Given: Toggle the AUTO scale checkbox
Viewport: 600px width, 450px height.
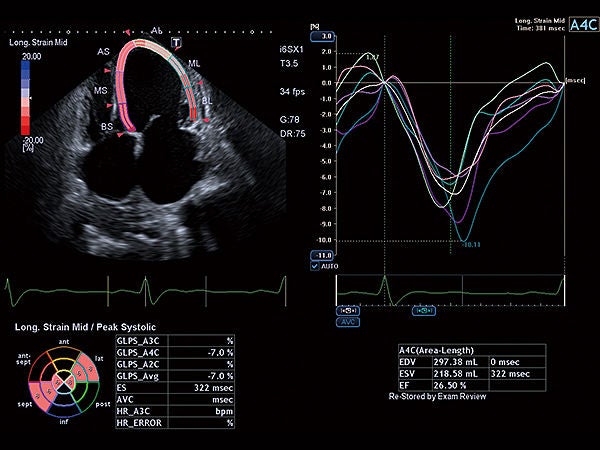Looking at the screenshot, I should click(315, 266).
